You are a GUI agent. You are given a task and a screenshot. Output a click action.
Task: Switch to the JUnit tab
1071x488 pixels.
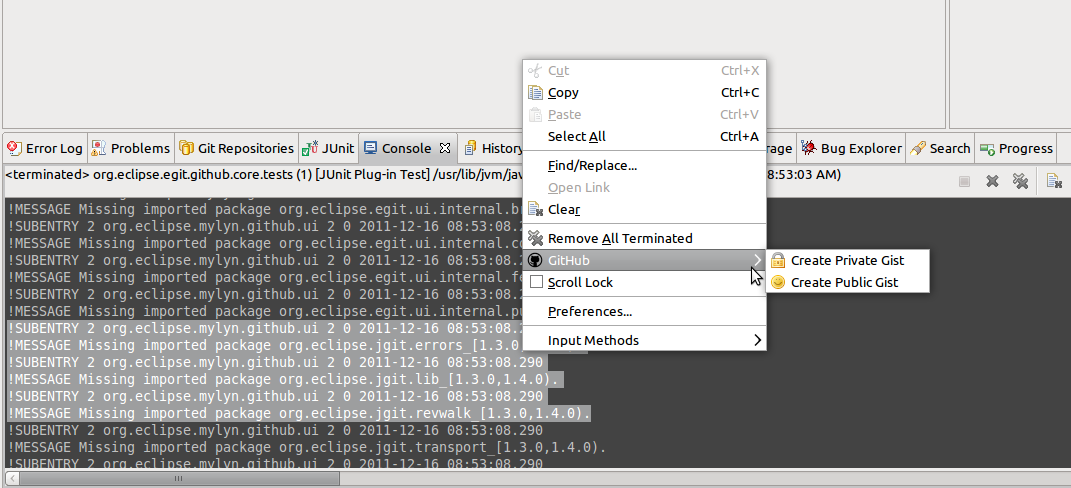[x=329, y=148]
